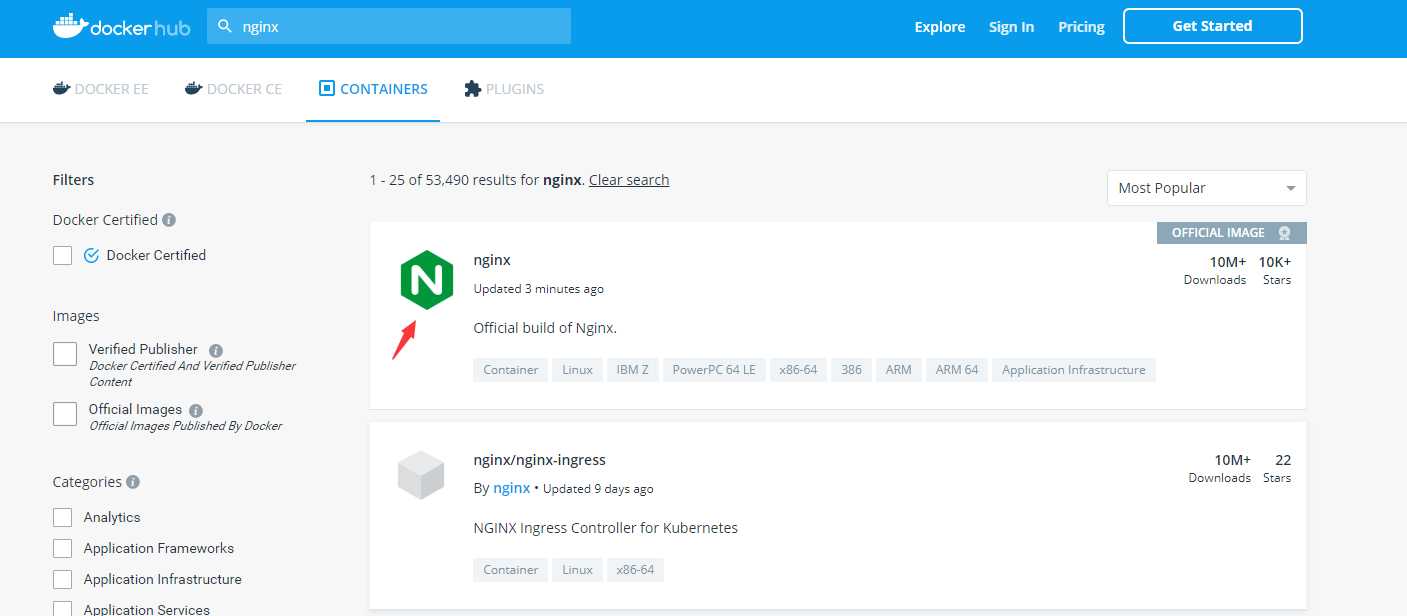
Task: Click the nginx publisher link
Action: (x=512, y=488)
